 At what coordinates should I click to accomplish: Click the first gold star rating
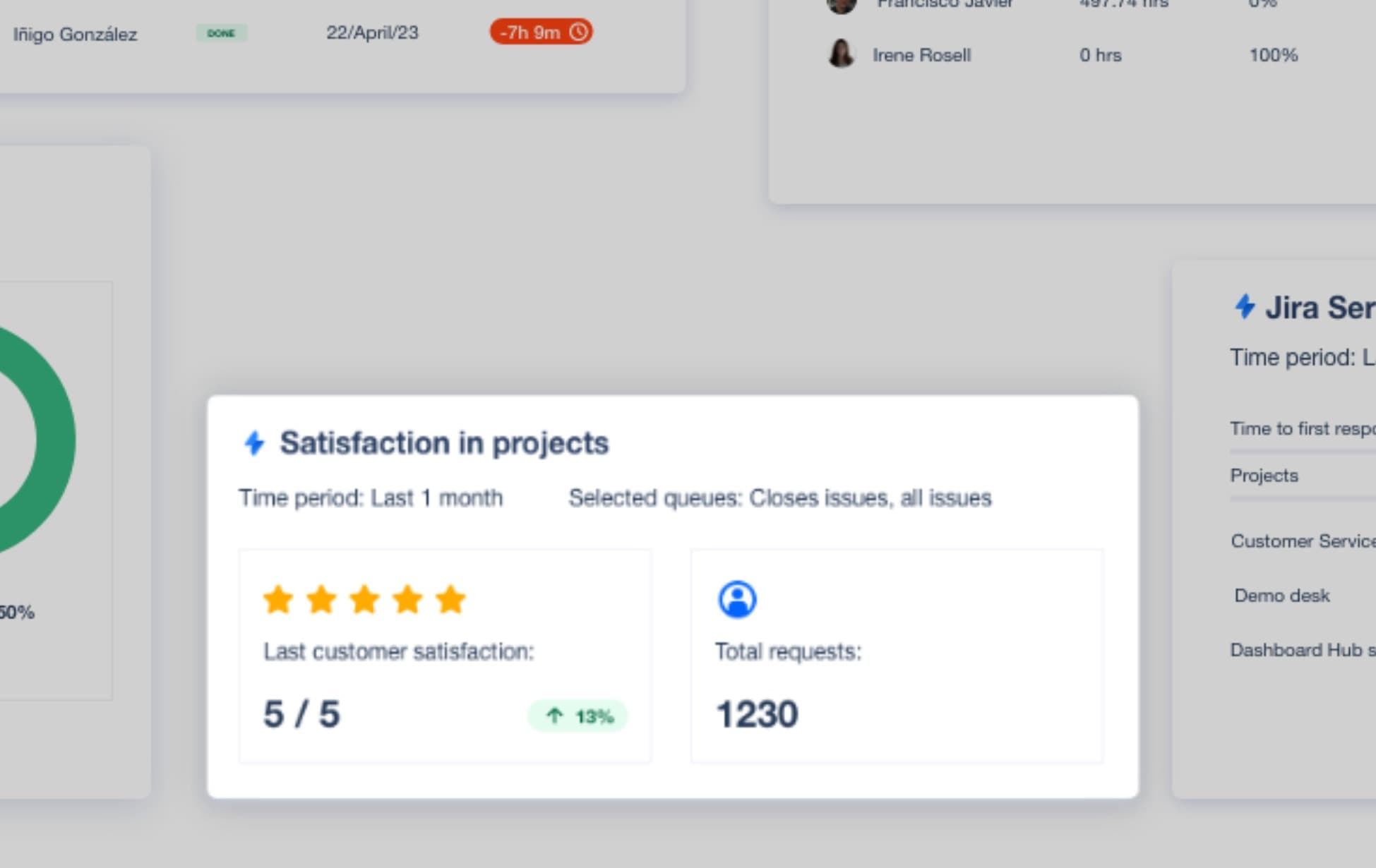pos(278,600)
